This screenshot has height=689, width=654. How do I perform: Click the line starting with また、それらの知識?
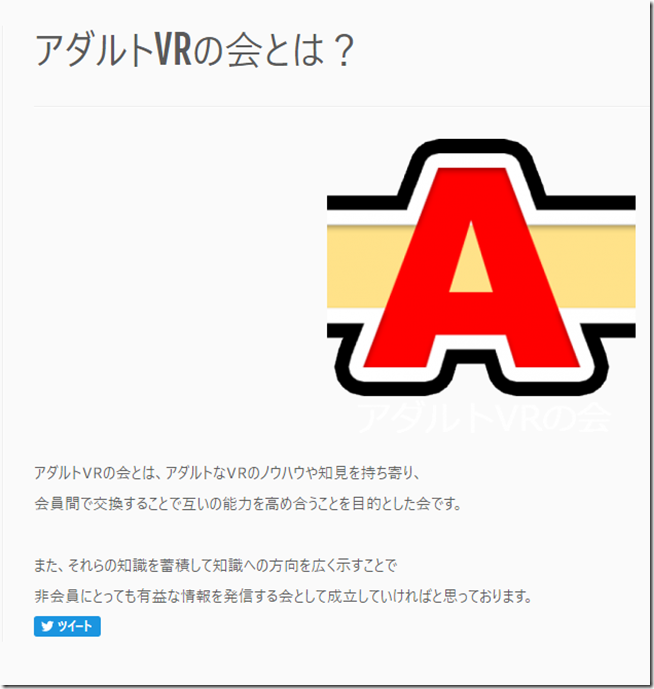click(215, 566)
